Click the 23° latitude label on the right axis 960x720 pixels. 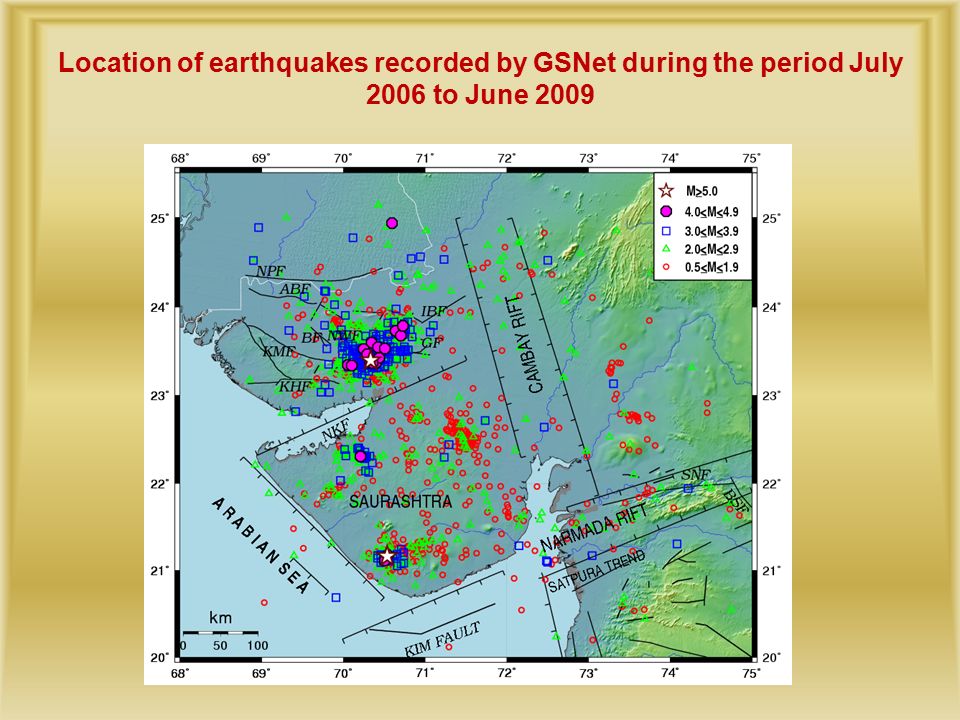click(x=771, y=396)
